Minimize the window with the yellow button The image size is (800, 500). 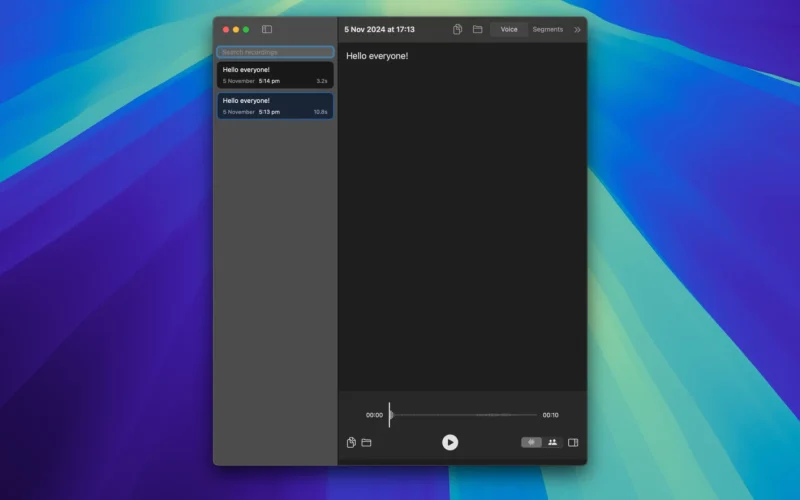(x=236, y=30)
